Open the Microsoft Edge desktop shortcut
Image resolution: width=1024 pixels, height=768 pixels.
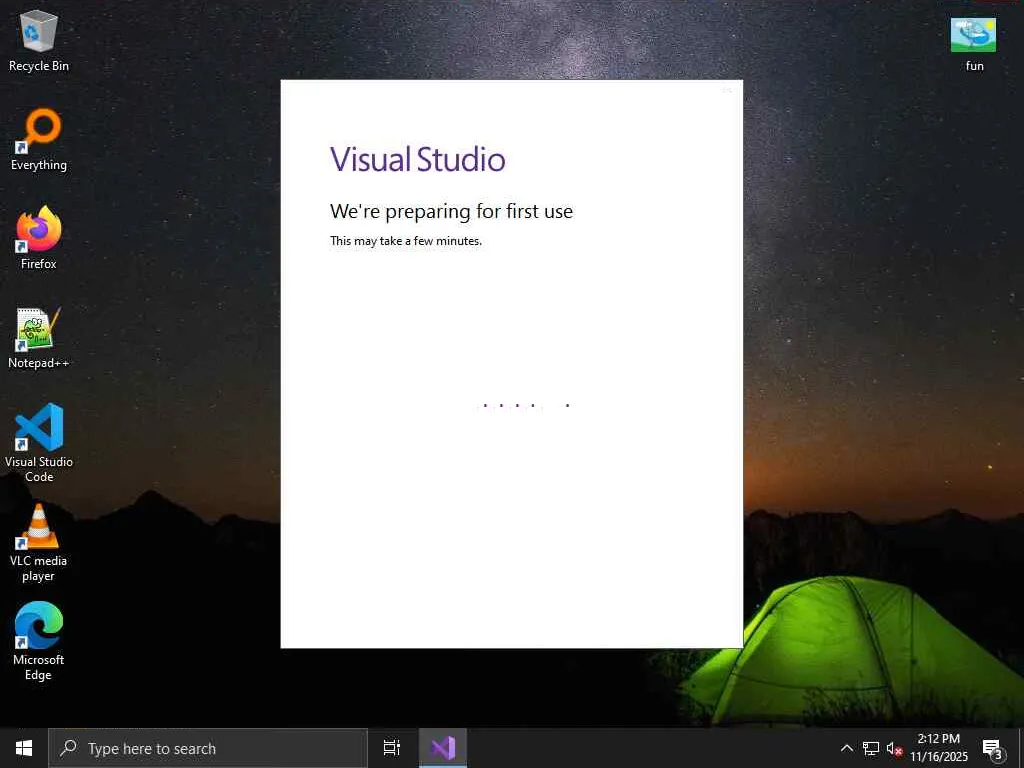click(39, 641)
